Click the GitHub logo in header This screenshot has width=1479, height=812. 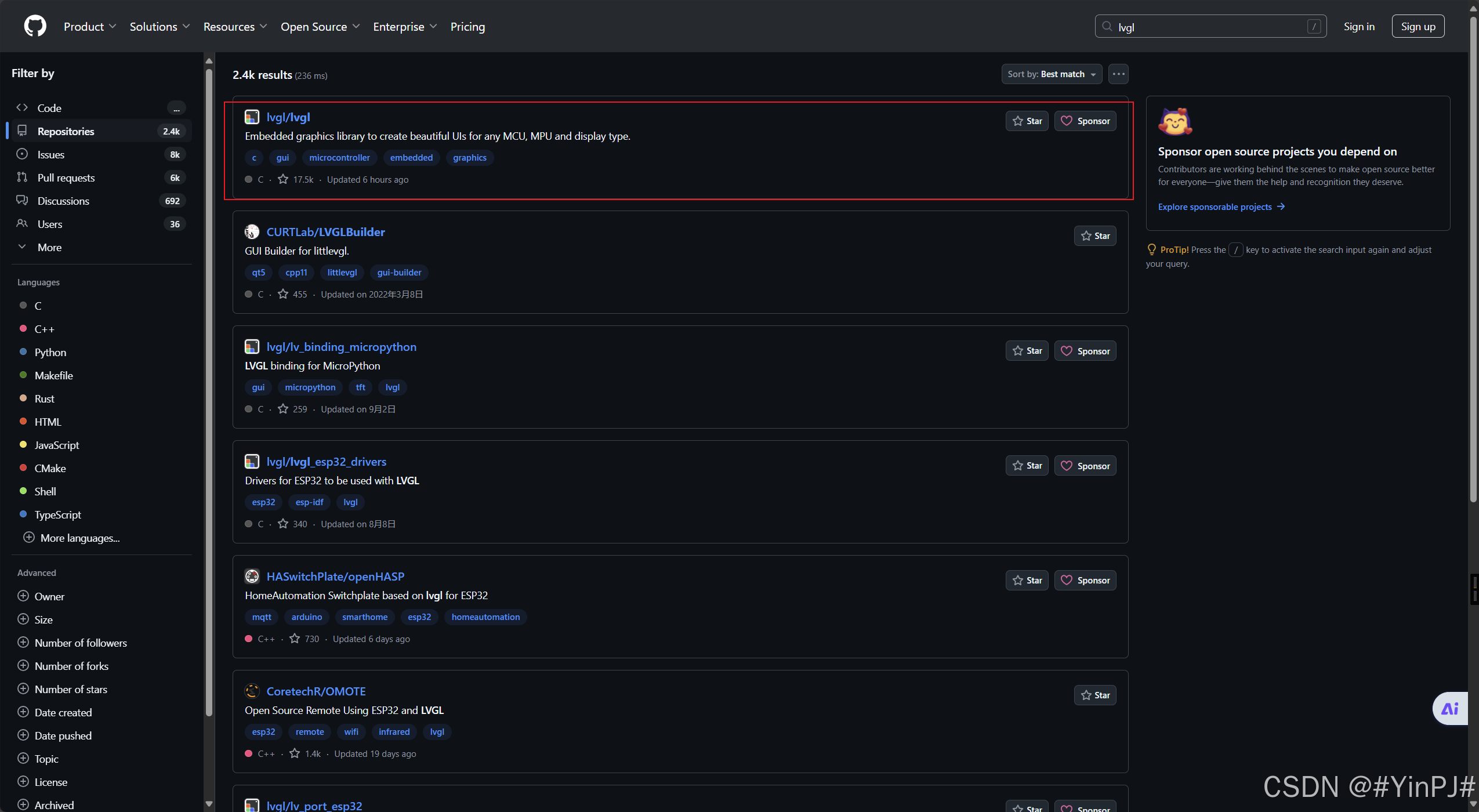tap(35, 26)
